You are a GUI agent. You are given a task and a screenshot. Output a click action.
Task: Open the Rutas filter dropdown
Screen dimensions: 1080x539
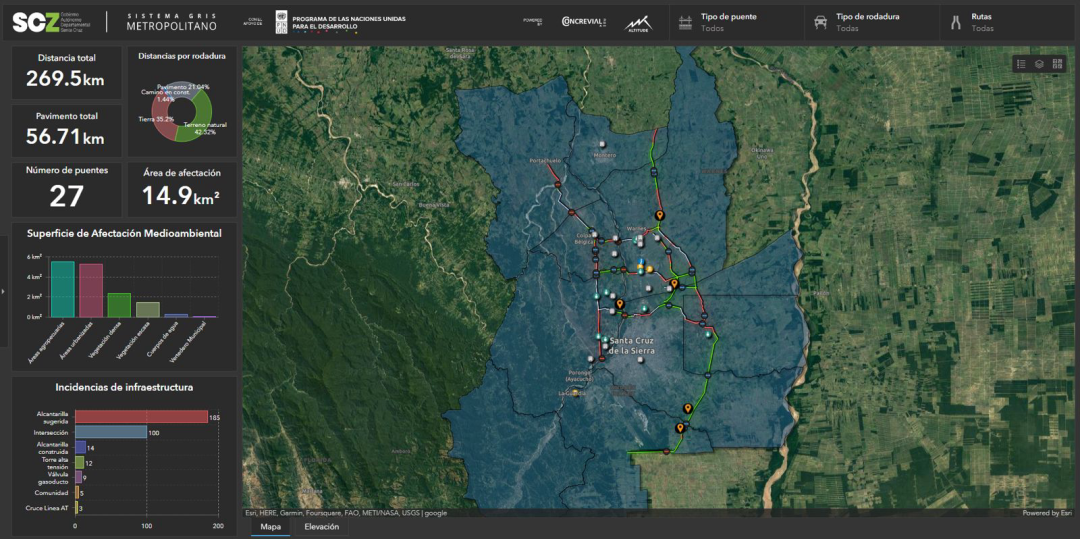[1009, 23]
